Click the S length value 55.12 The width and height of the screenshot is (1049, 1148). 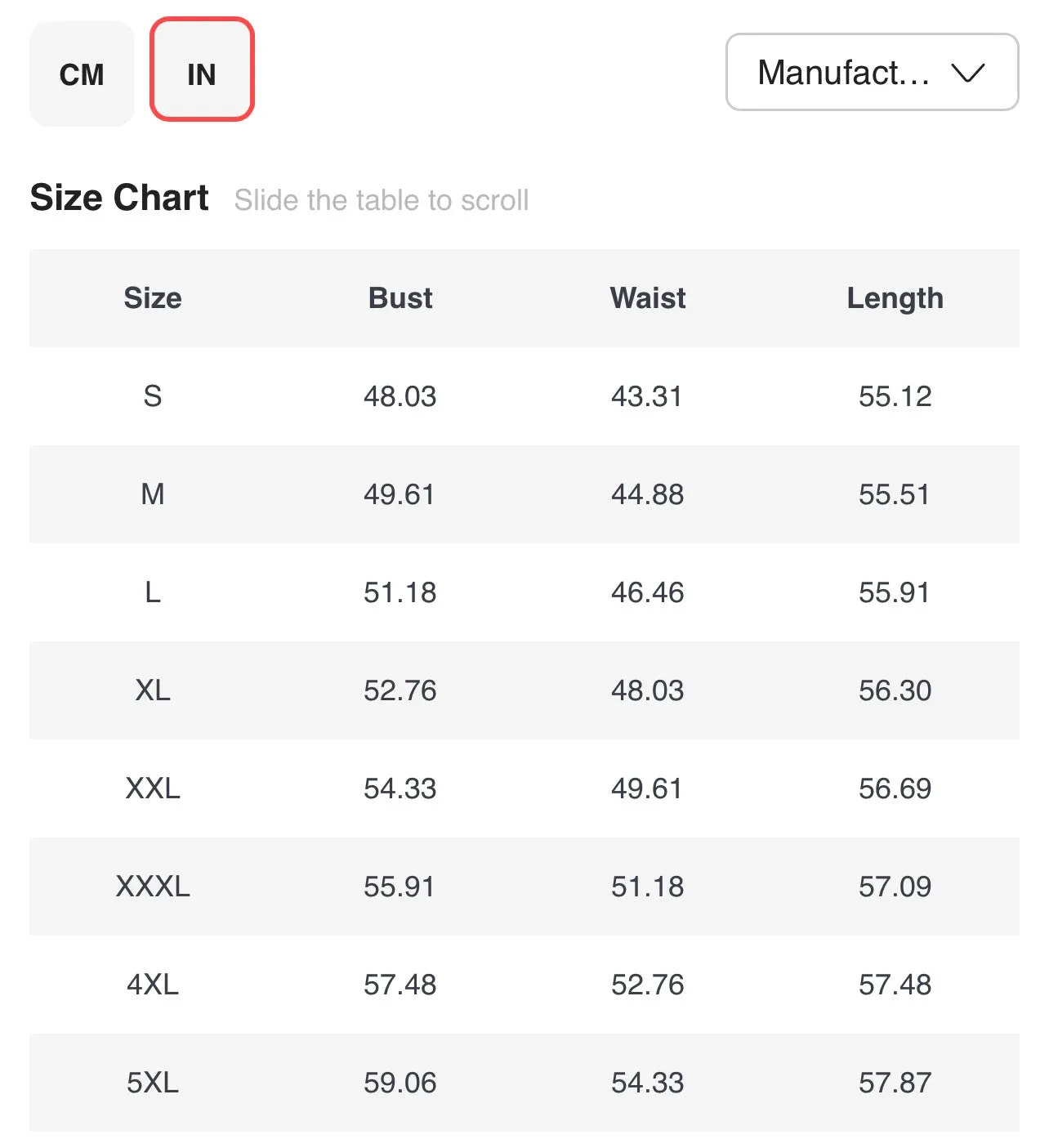(895, 396)
